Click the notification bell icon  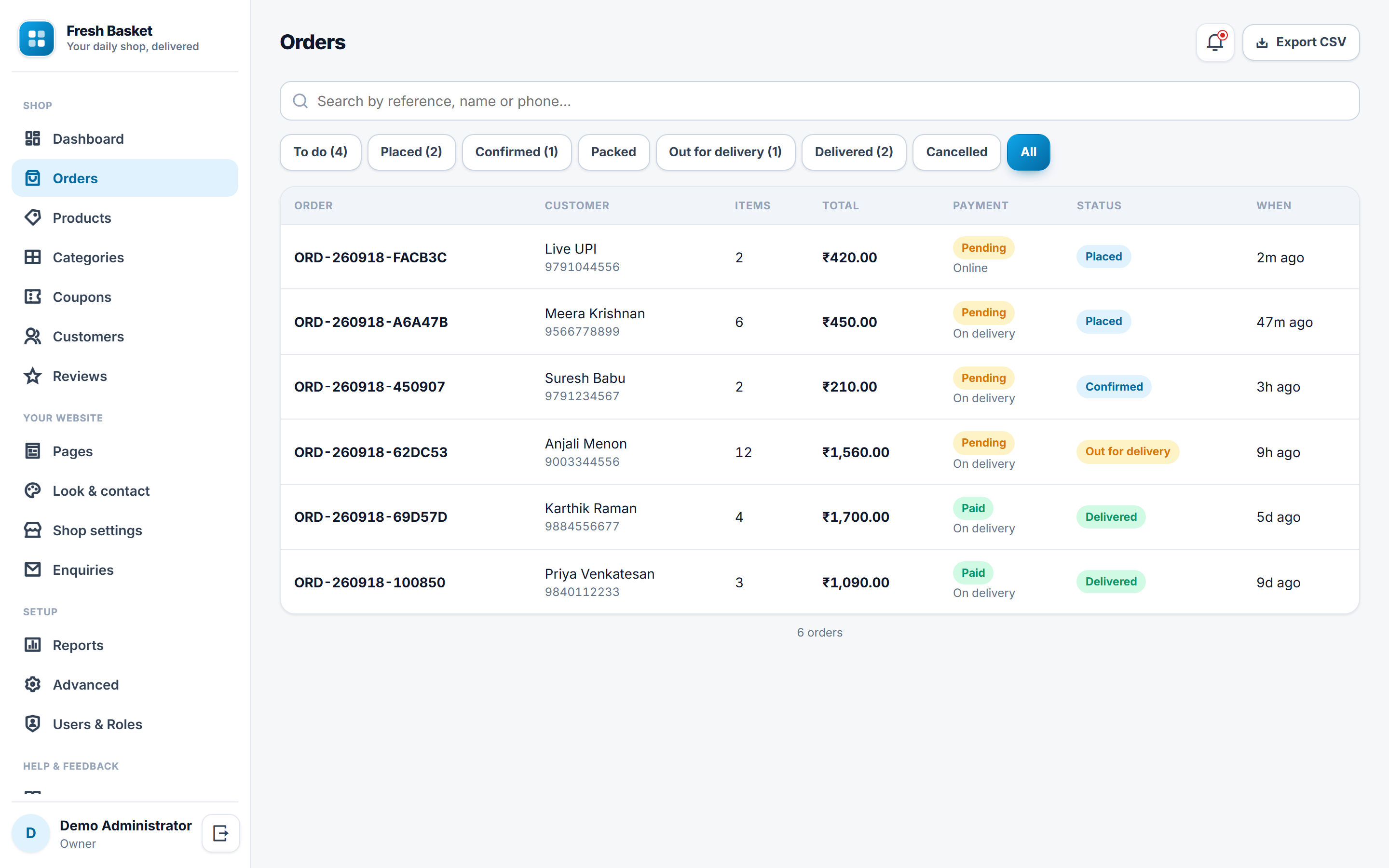1215,42
